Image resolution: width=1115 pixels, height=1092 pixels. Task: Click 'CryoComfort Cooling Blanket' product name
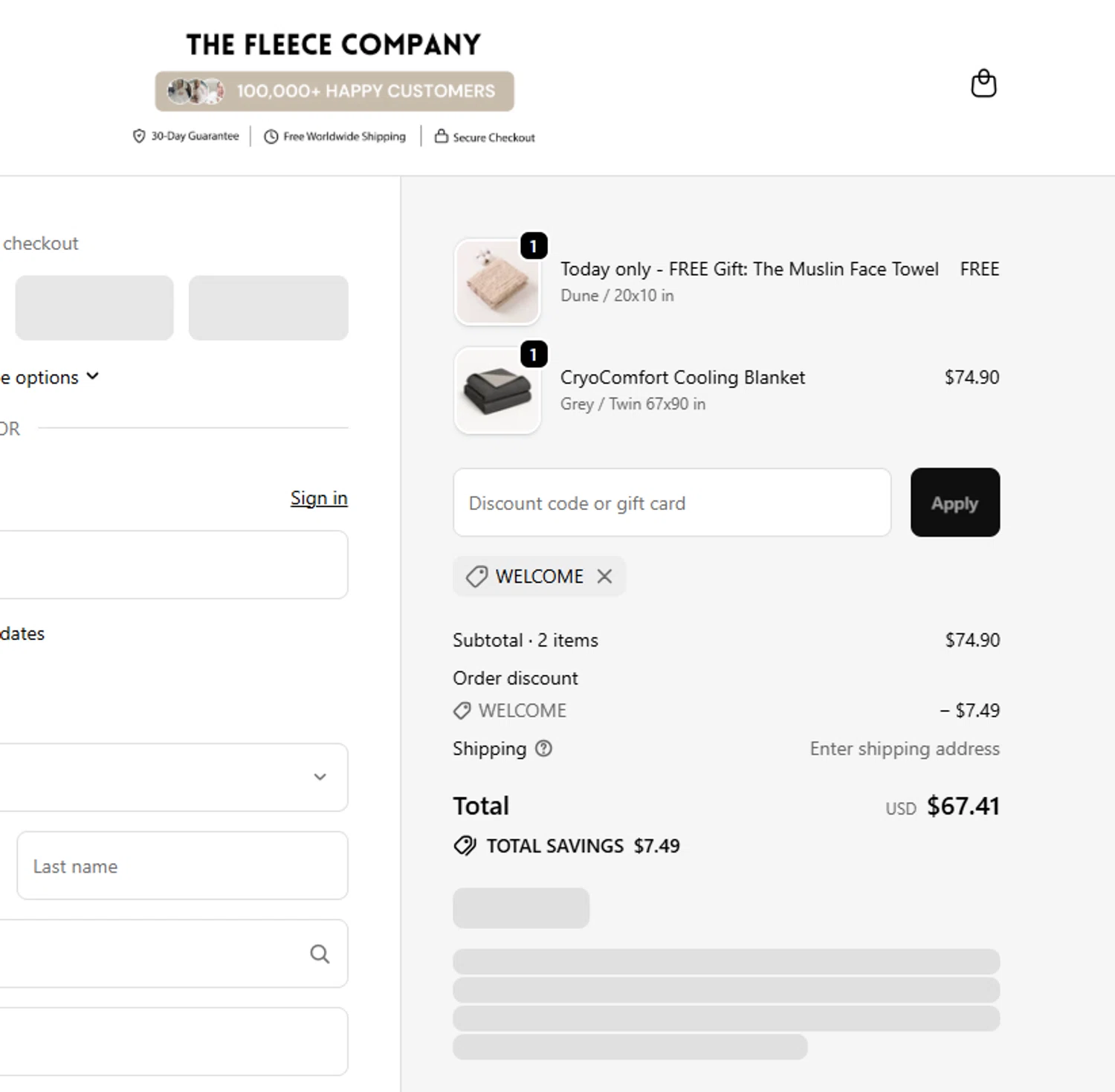tap(682, 378)
